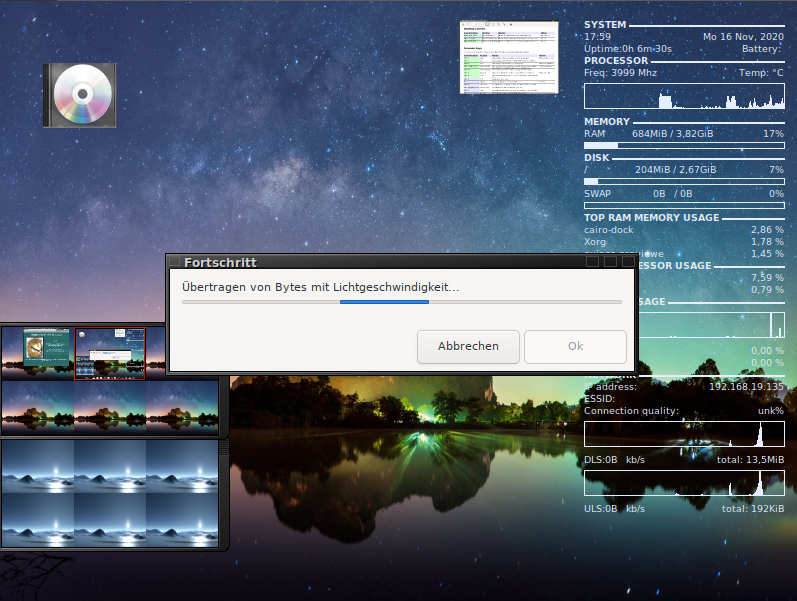The image size is (797, 601).
Task: Switch to top-right workspace of upper pager
Action: point(182,353)
